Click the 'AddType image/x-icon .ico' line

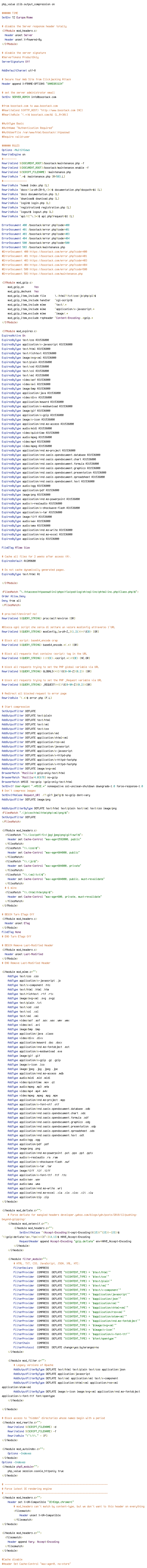[26, 1065]
